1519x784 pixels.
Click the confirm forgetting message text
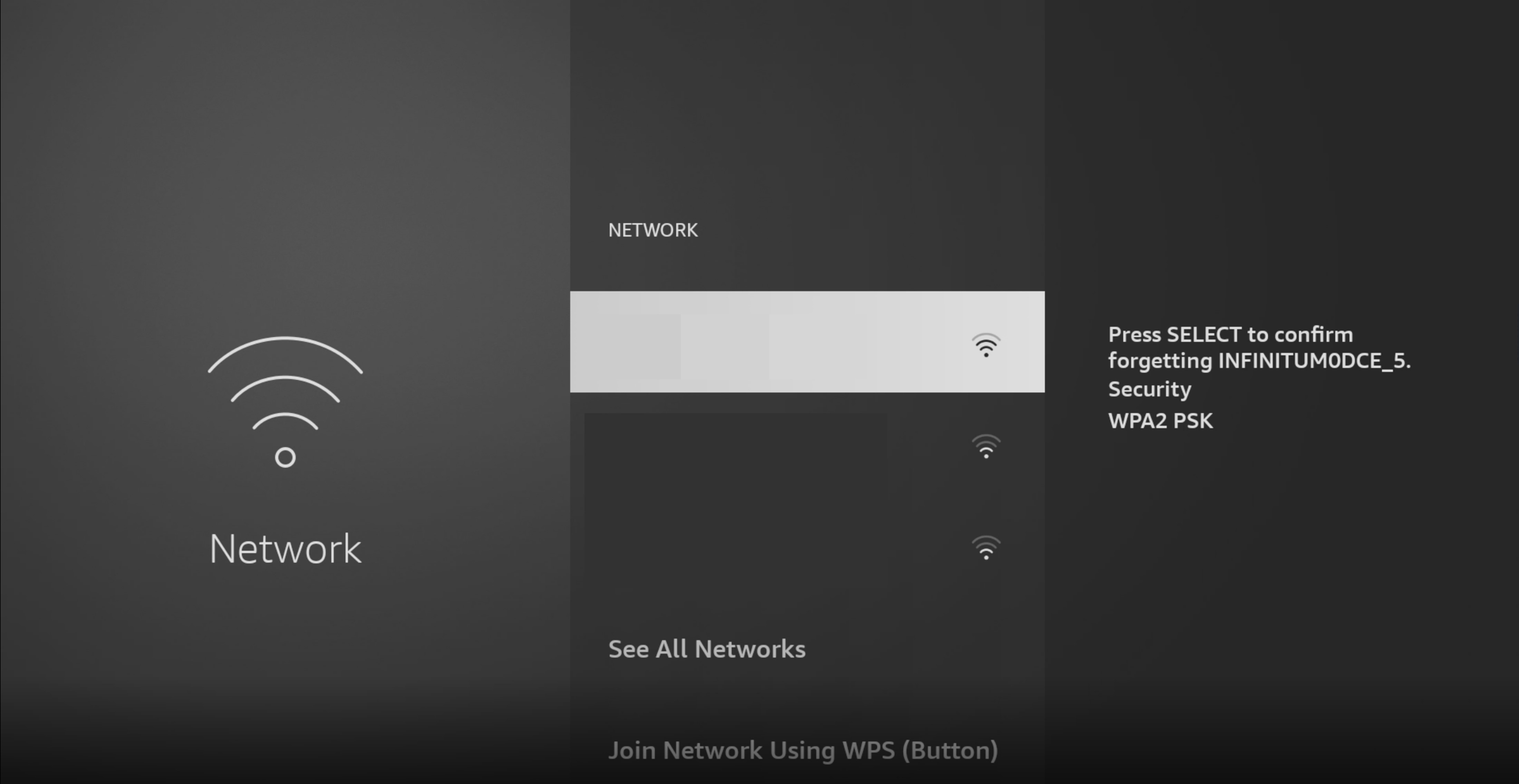[x=1259, y=347]
